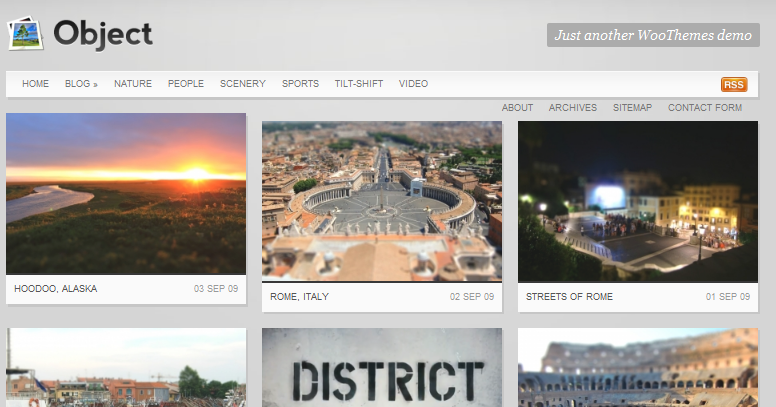Click the Object photo stack logo icon
The height and width of the screenshot is (407, 776).
pyautogui.click(x=26, y=34)
